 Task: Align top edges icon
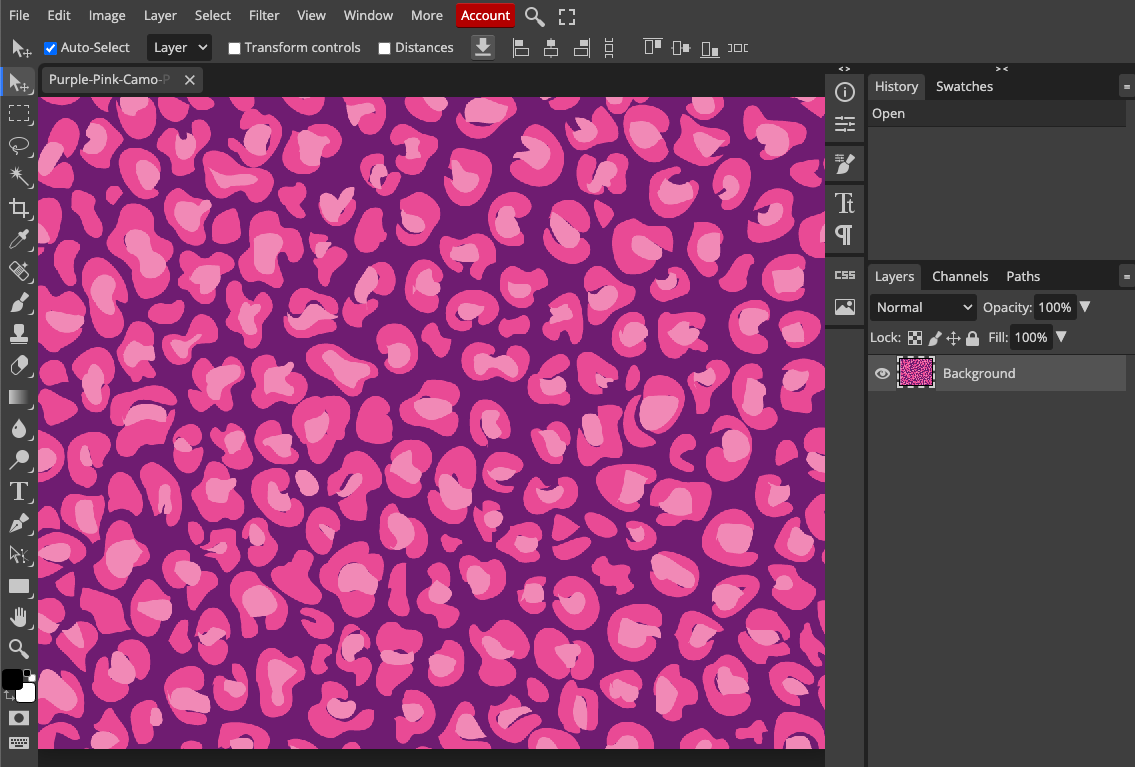(652, 48)
